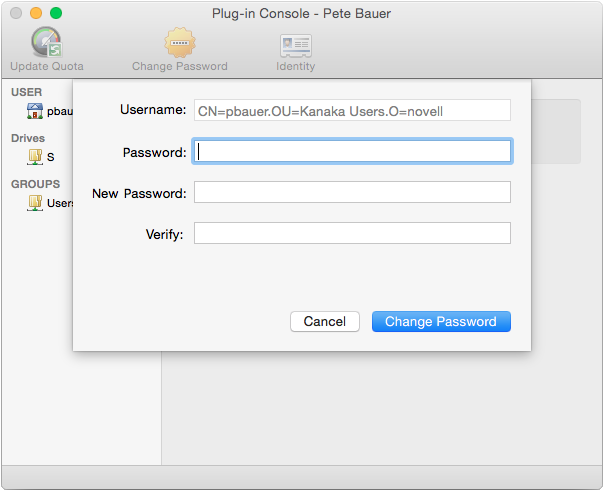Click the blue Change Password button
The height and width of the screenshot is (492, 606).
pos(441,321)
